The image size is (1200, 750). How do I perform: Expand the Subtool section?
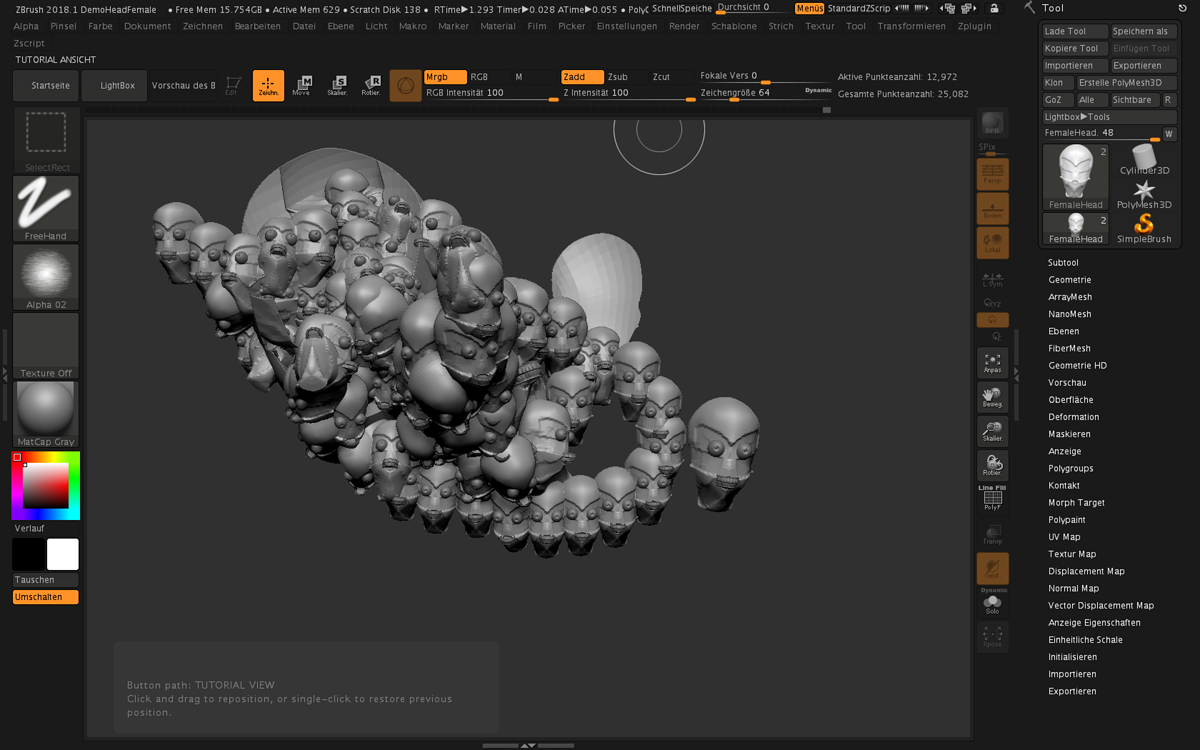1063,263
